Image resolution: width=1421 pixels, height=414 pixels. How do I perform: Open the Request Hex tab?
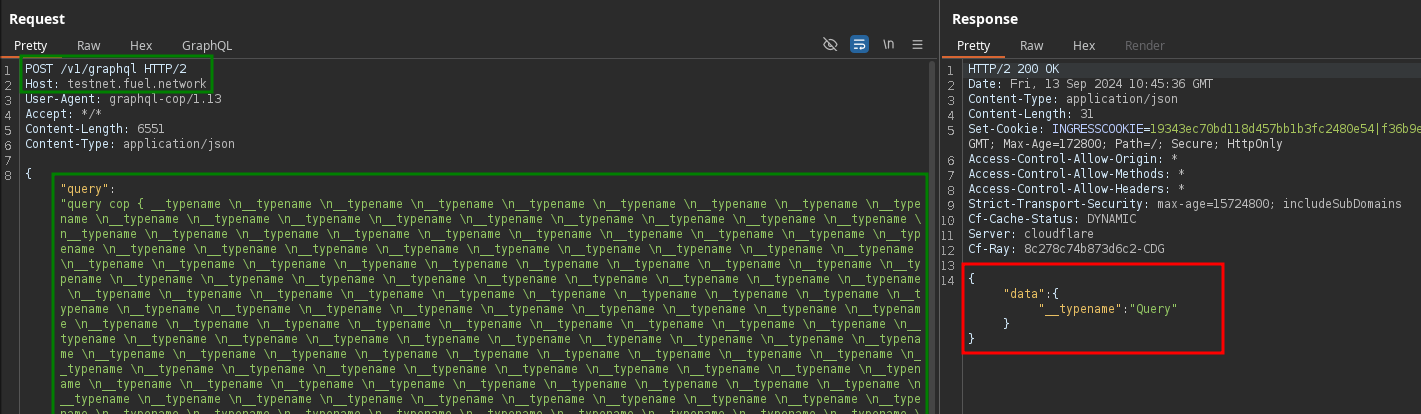(x=141, y=45)
